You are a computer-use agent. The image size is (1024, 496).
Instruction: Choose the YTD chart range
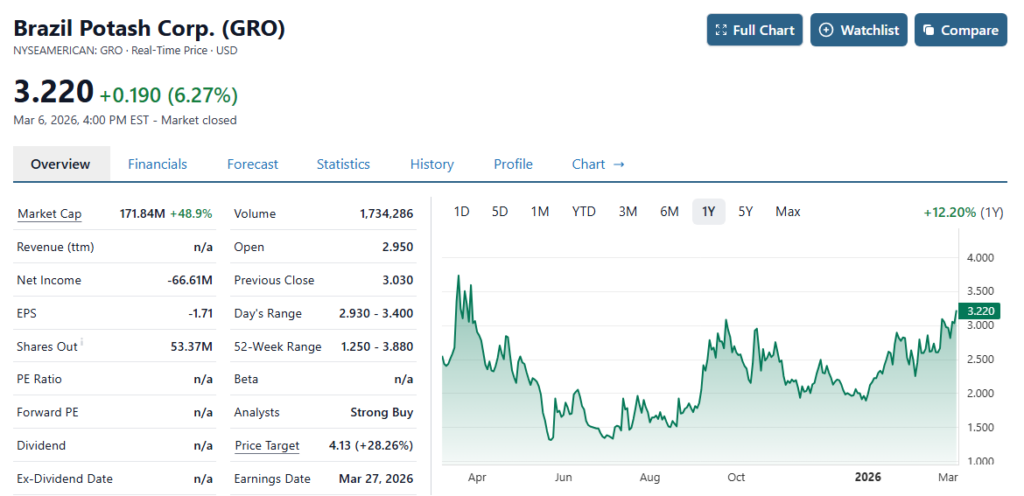[x=584, y=211]
